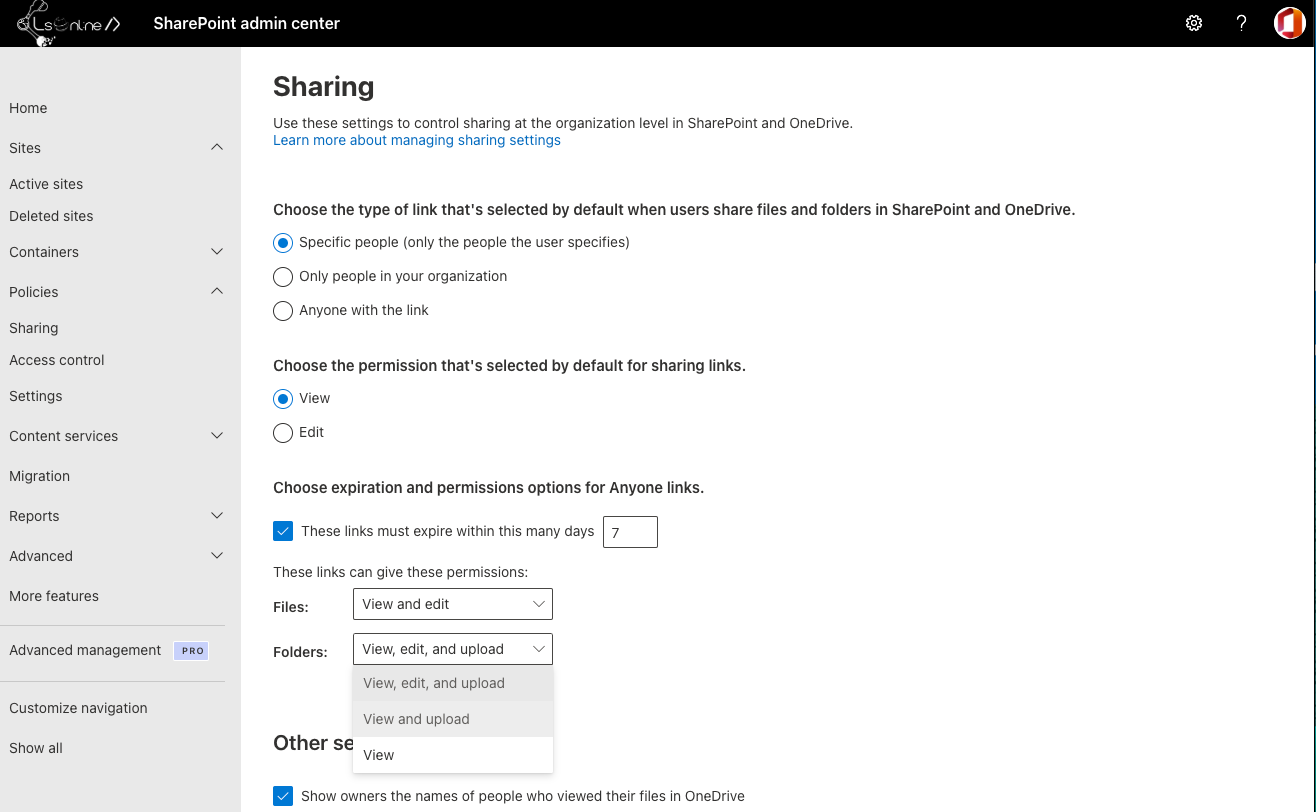This screenshot has width=1316, height=812.
Task: Click the Sites navigation label
Action: tap(25, 148)
